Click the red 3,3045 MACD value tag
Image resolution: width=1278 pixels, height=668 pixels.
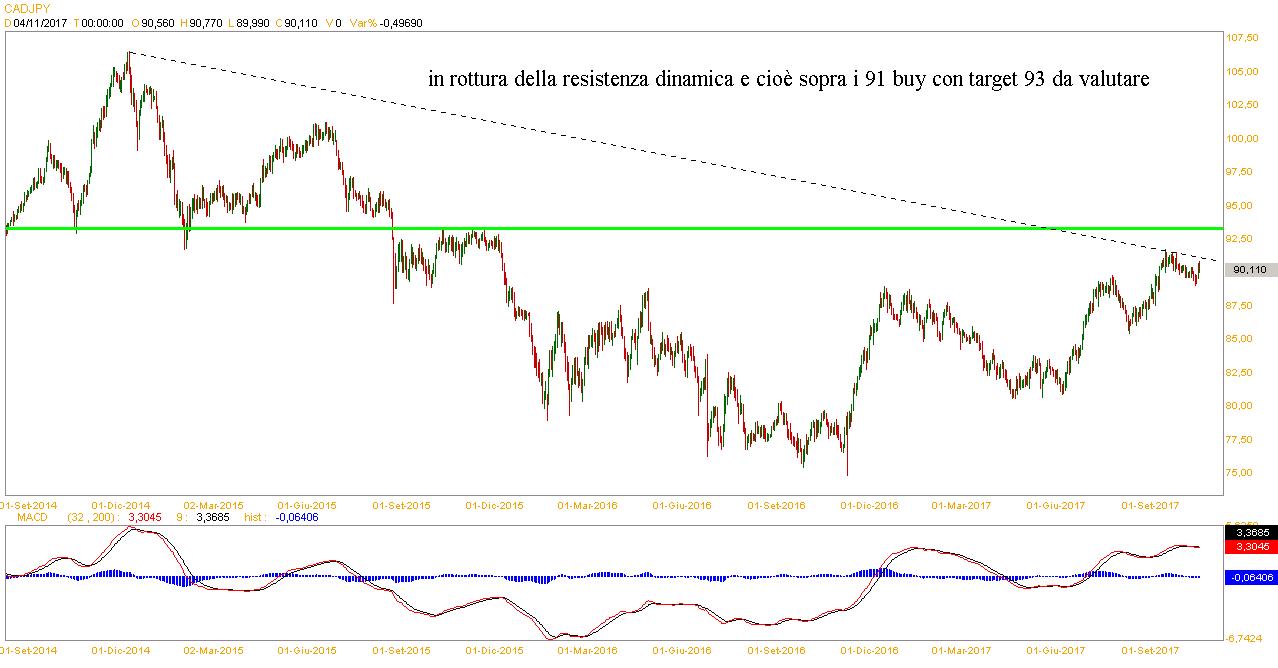click(1249, 547)
